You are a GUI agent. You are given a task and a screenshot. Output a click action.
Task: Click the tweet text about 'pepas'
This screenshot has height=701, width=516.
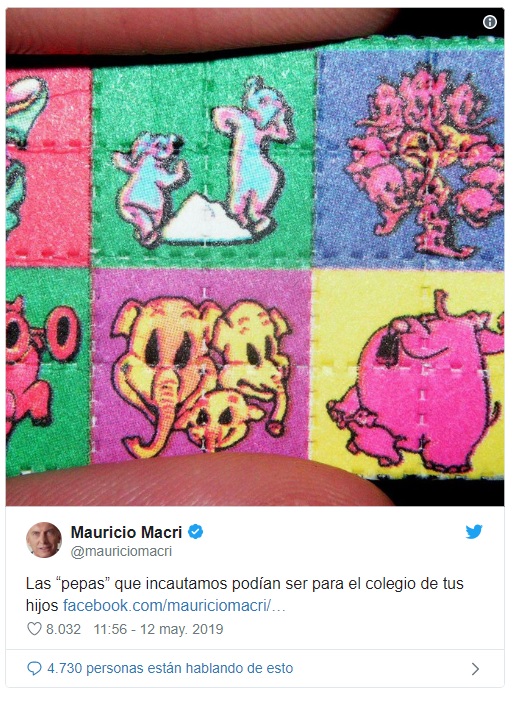click(x=245, y=584)
